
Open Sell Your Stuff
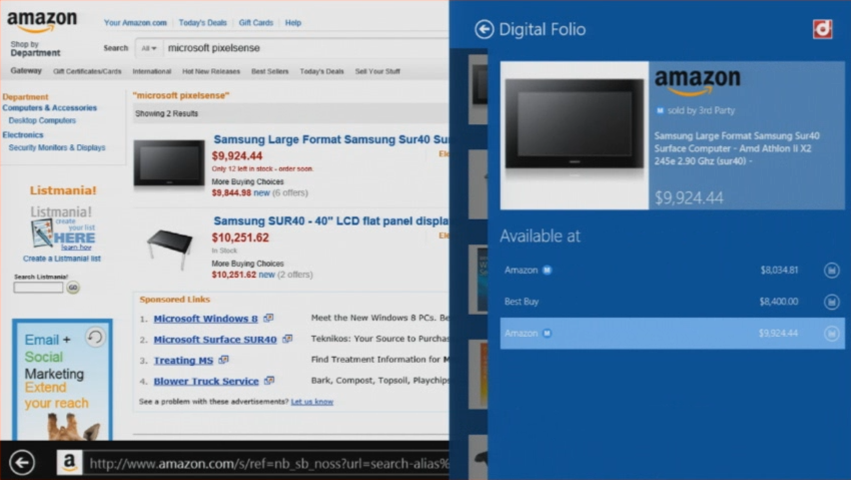[378, 71]
